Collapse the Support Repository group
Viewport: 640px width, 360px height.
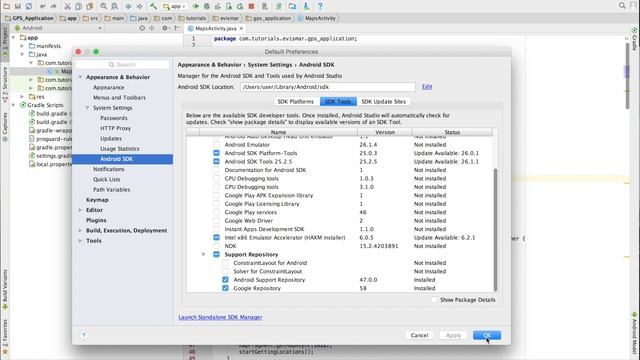(203, 254)
